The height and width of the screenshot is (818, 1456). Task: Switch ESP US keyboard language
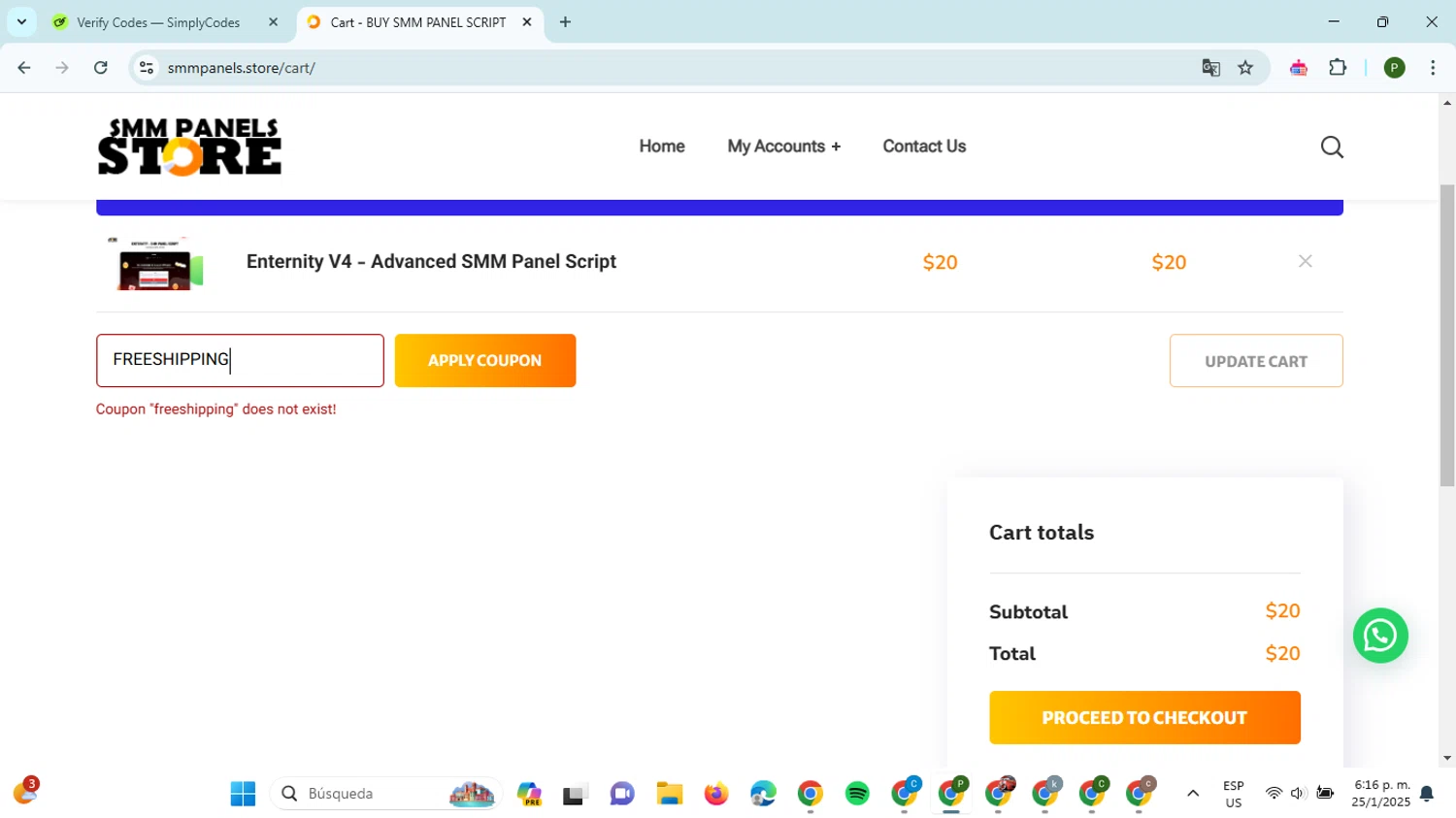pyautogui.click(x=1233, y=794)
